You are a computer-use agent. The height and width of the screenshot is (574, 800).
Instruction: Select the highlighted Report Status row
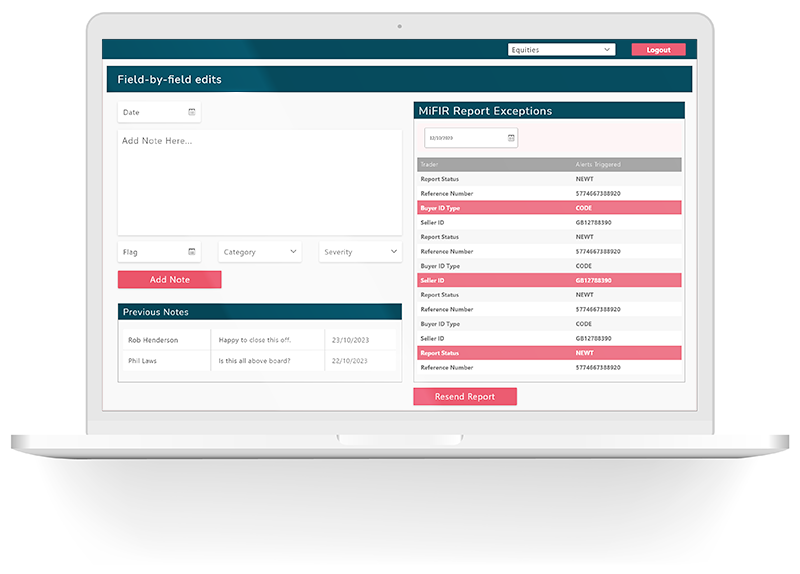point(549,353)
